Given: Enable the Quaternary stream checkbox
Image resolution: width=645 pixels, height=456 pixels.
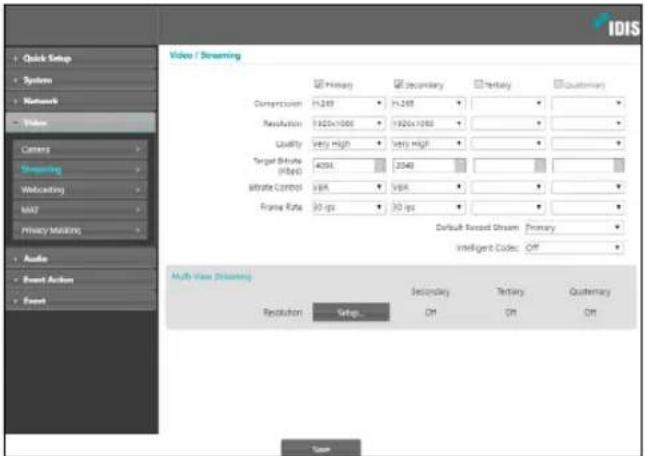Looking at the screenshot, I should click(x=558, y=84).
